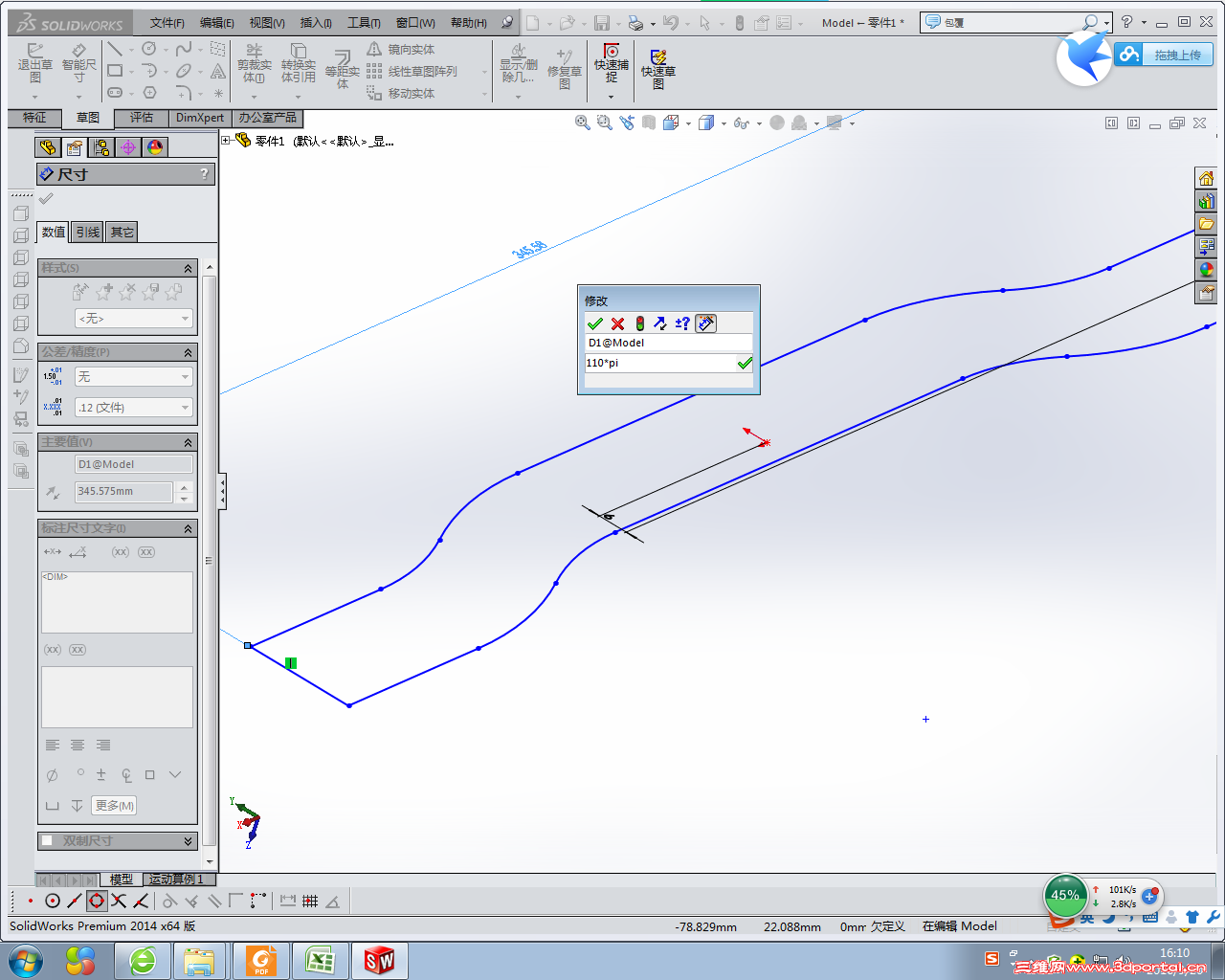
Task: Open the 工具(T) menu
Action: 363,23
